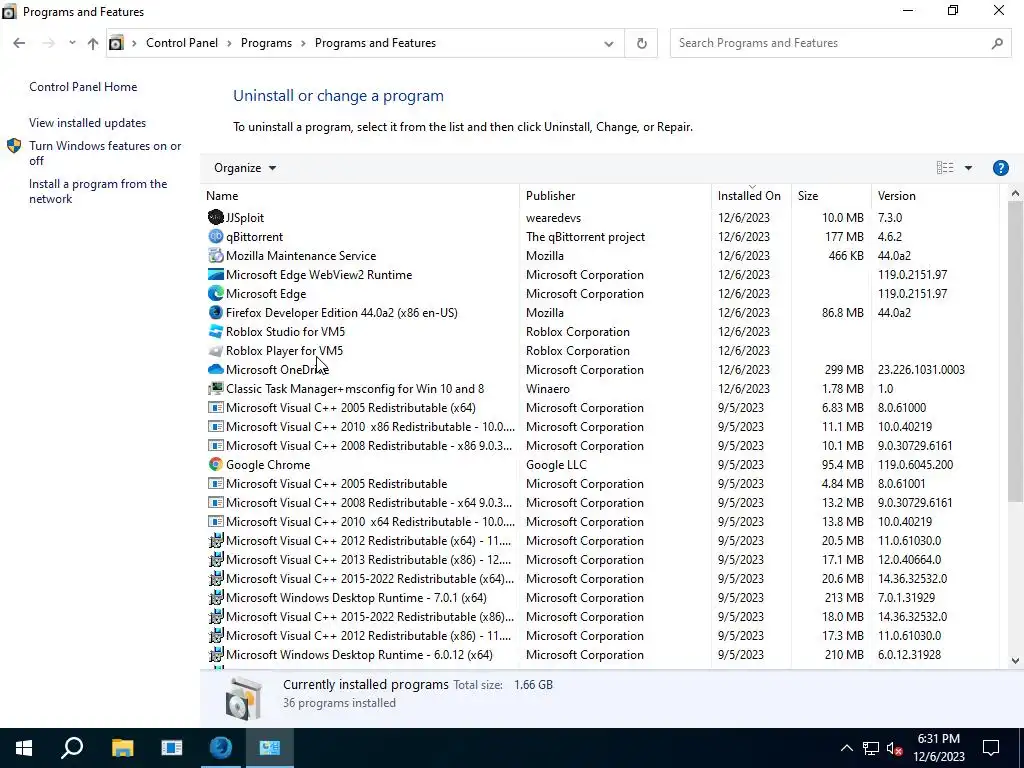Click Winaero publisher cell
1024x768 pixels.
(548, 389)
